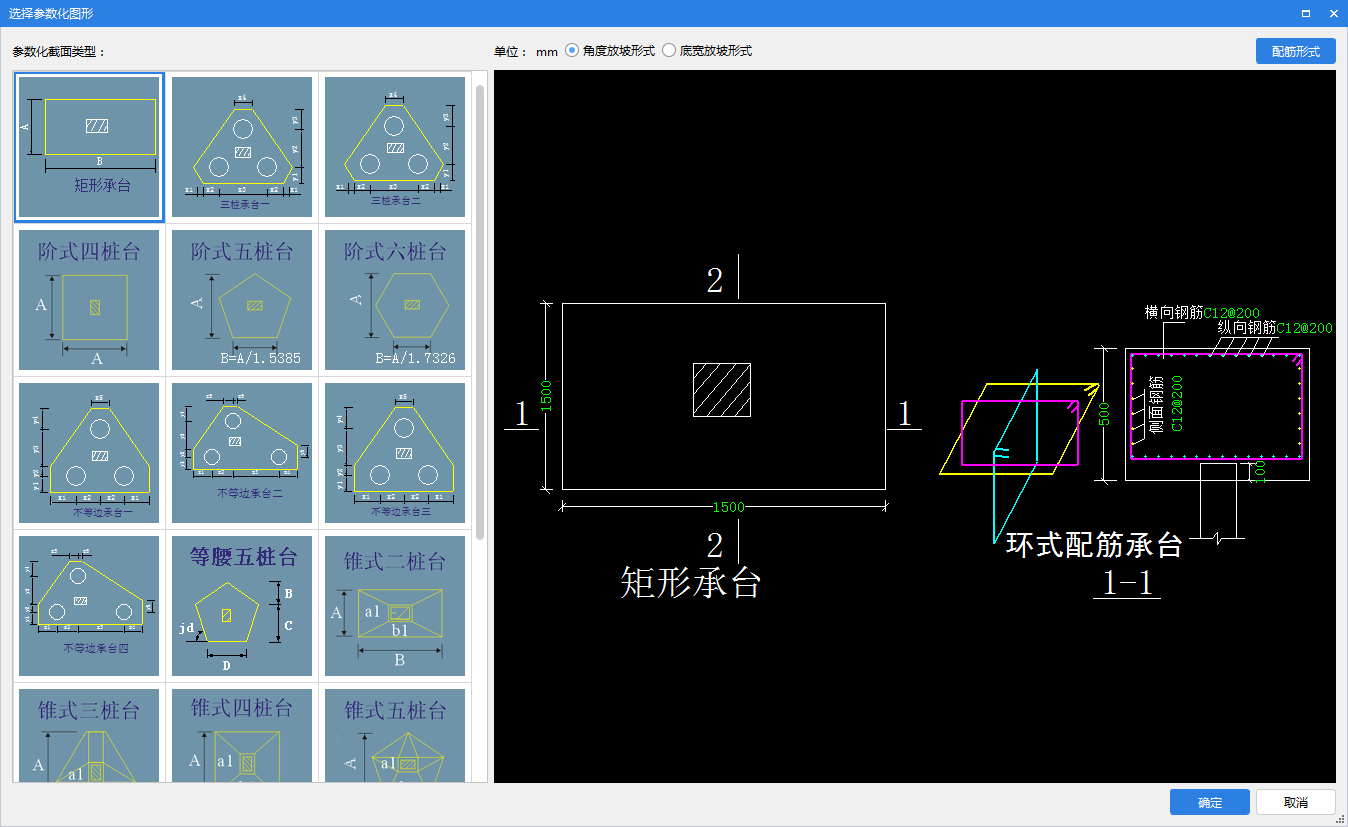1348x827 pixels.
Task: Select the 阶式六桩台 hexagon shape
Action: pos(395,300)
